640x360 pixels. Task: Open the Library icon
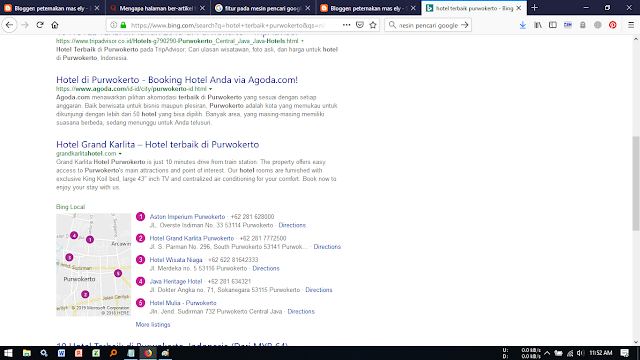[x=538, y=25]
